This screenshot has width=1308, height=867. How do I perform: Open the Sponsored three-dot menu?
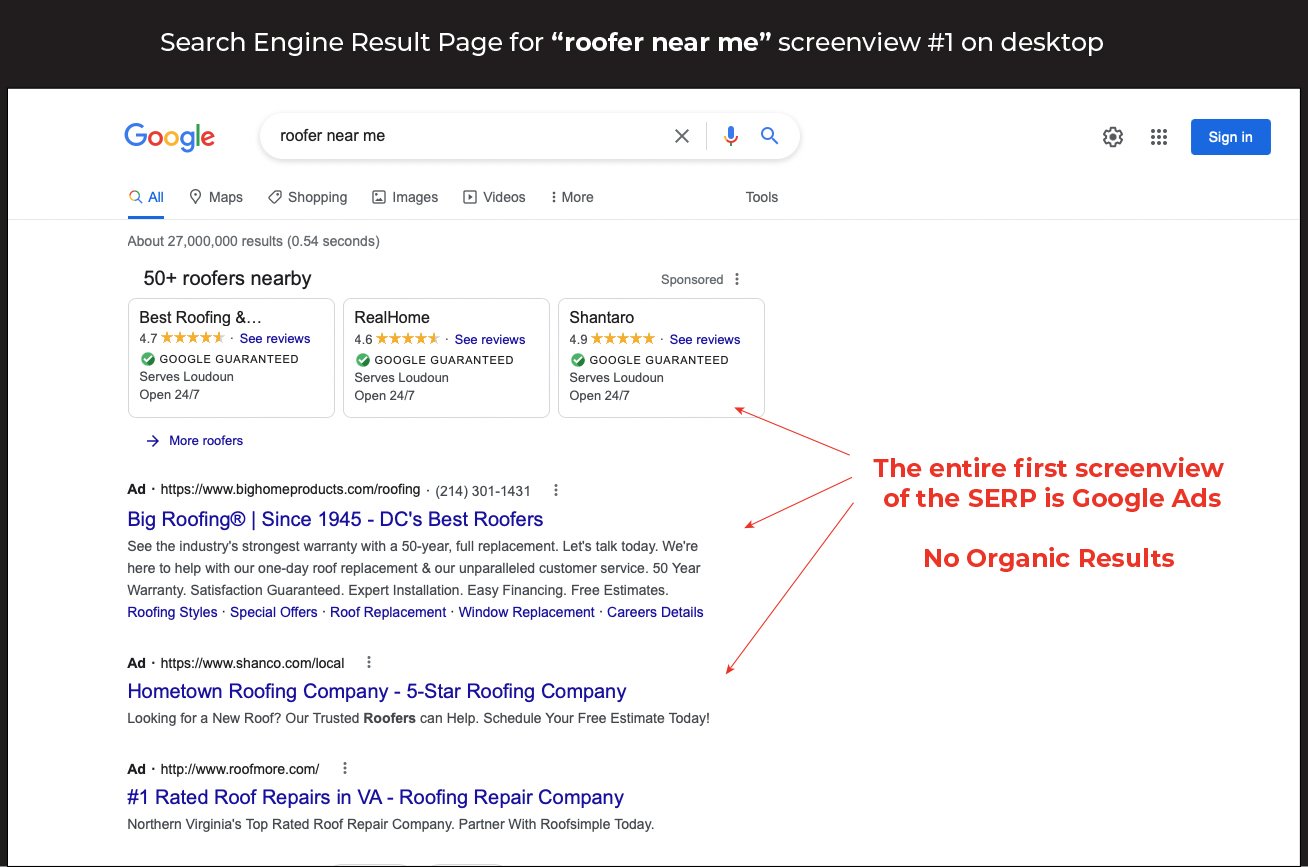[x=737, y=279]
